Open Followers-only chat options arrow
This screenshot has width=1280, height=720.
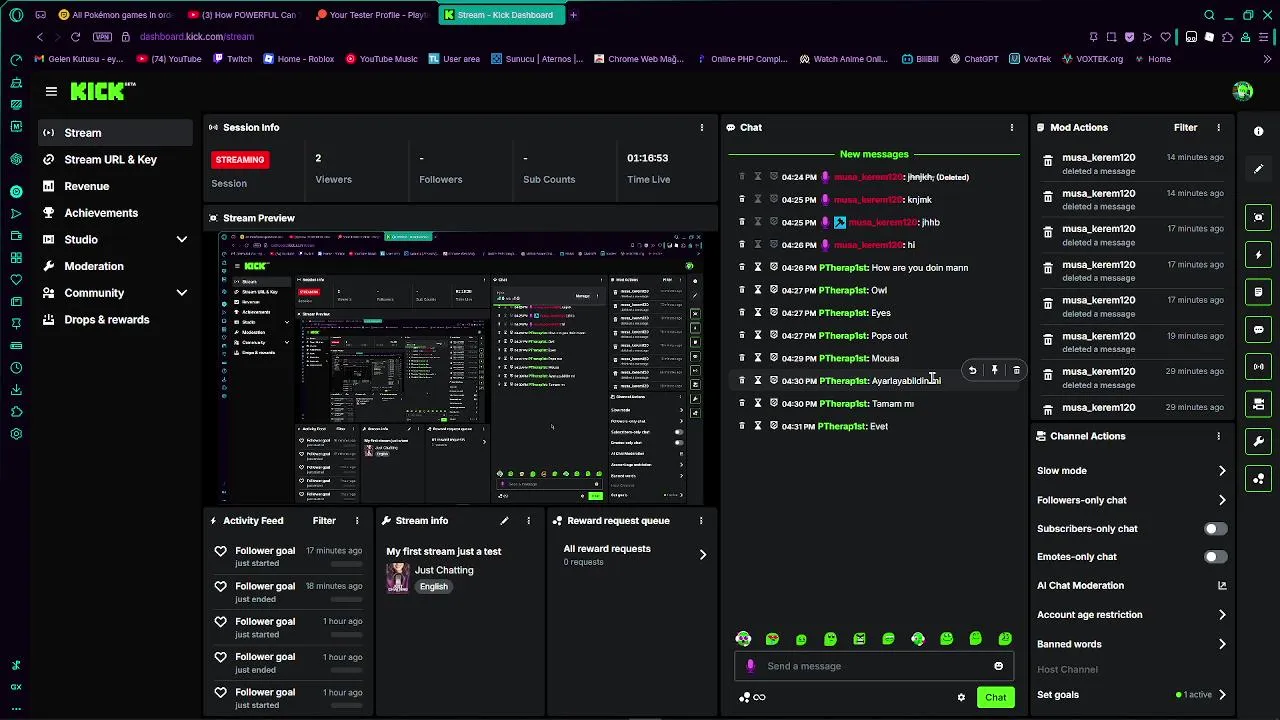[1222, 500]
